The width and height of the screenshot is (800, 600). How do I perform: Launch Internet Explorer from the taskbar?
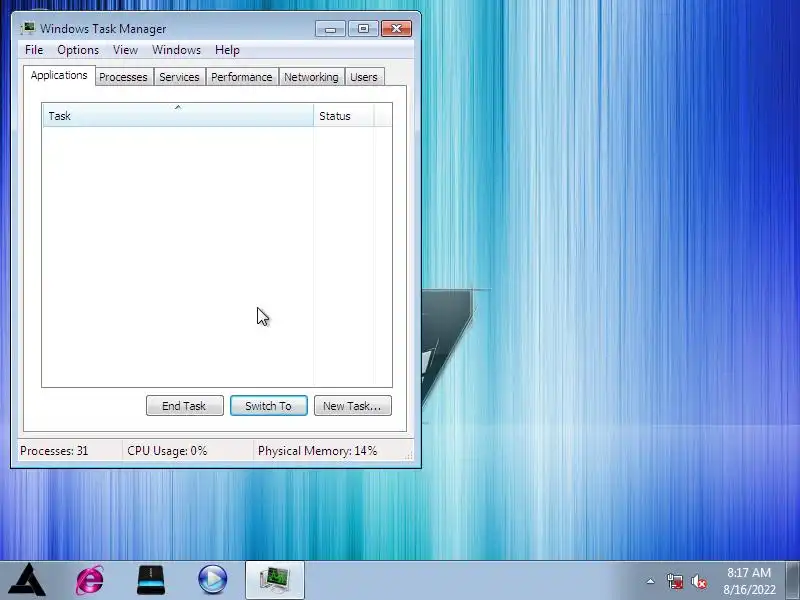point(90,580)
